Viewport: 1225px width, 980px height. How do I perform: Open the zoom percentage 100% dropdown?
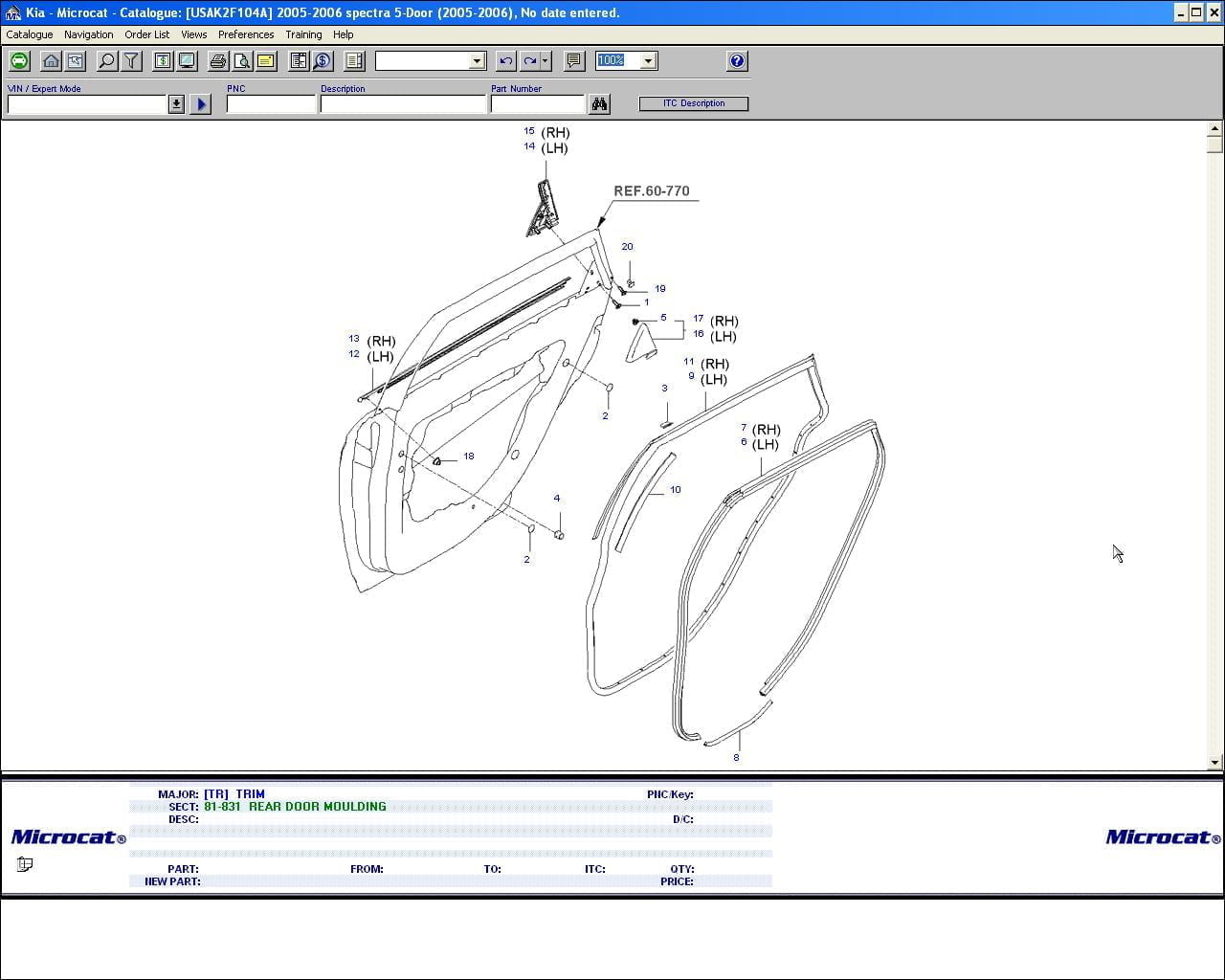[648, 61]
